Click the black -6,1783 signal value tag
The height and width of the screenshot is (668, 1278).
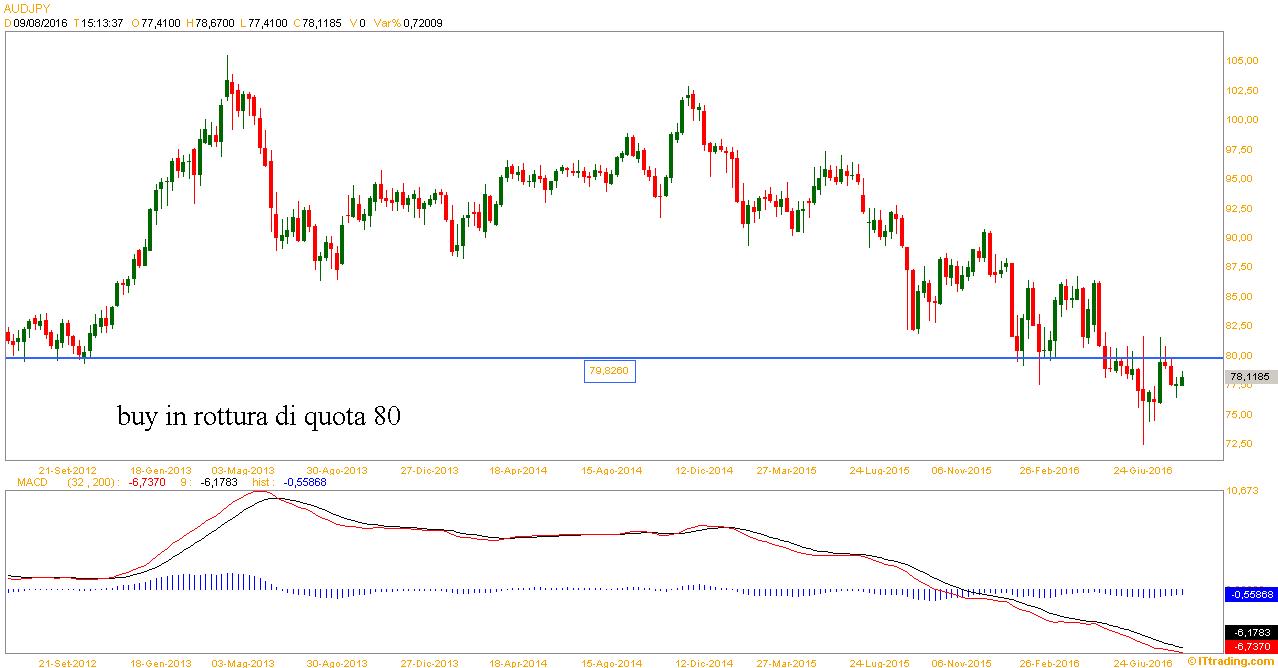(1251, 632)
